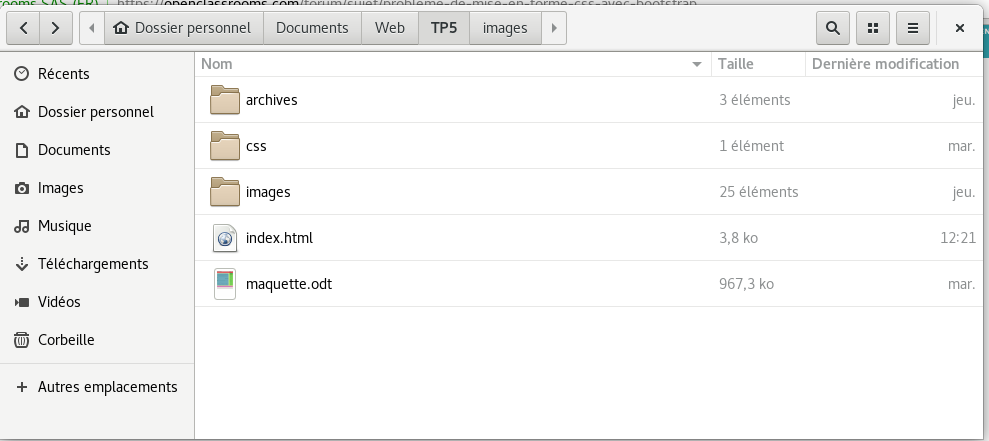This screenshot has height=441, width=989.
Task: Click the maquette.odt document icon
Action: click(x=225, y=284)
